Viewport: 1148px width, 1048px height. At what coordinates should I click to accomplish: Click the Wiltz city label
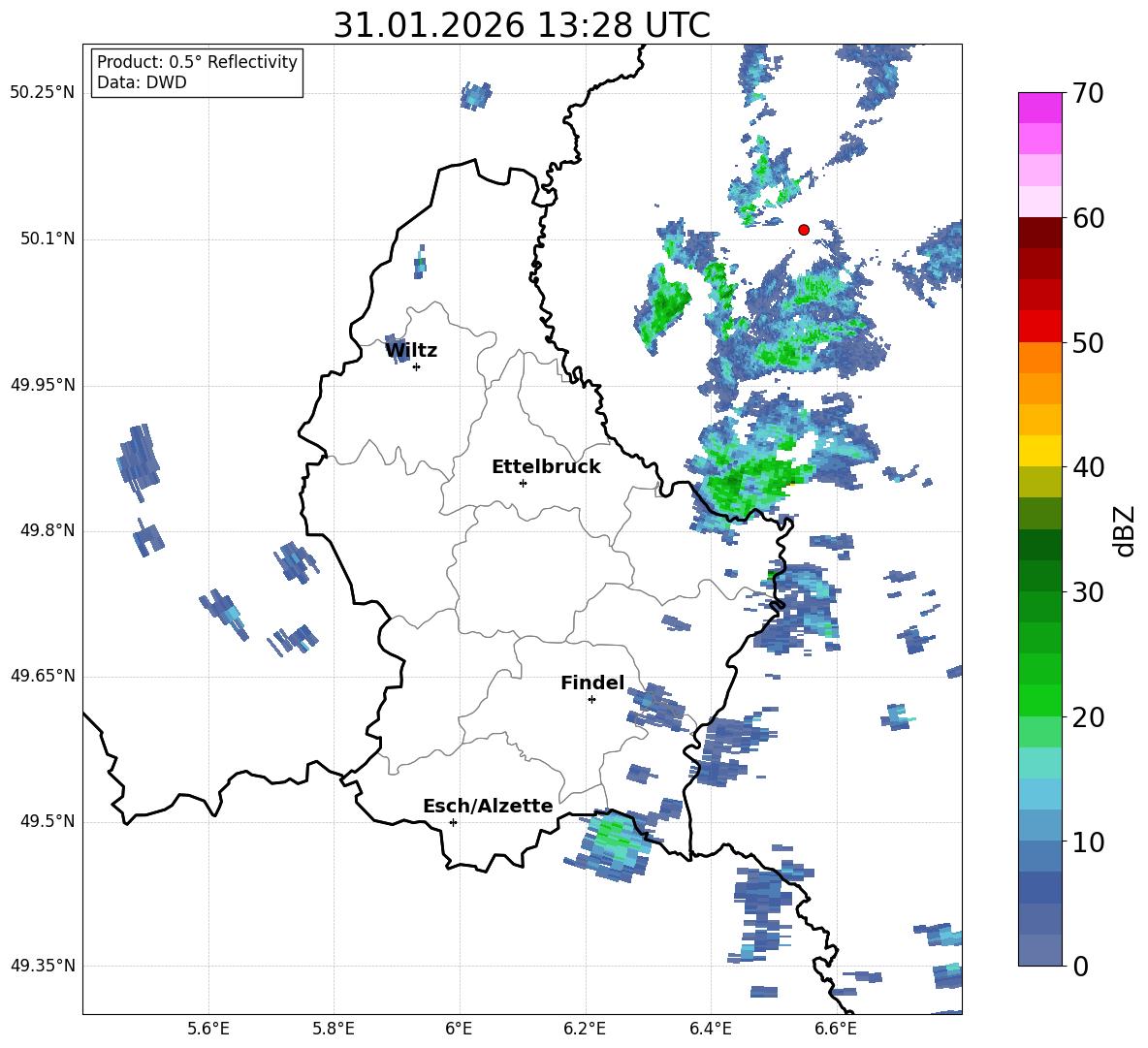411,351
